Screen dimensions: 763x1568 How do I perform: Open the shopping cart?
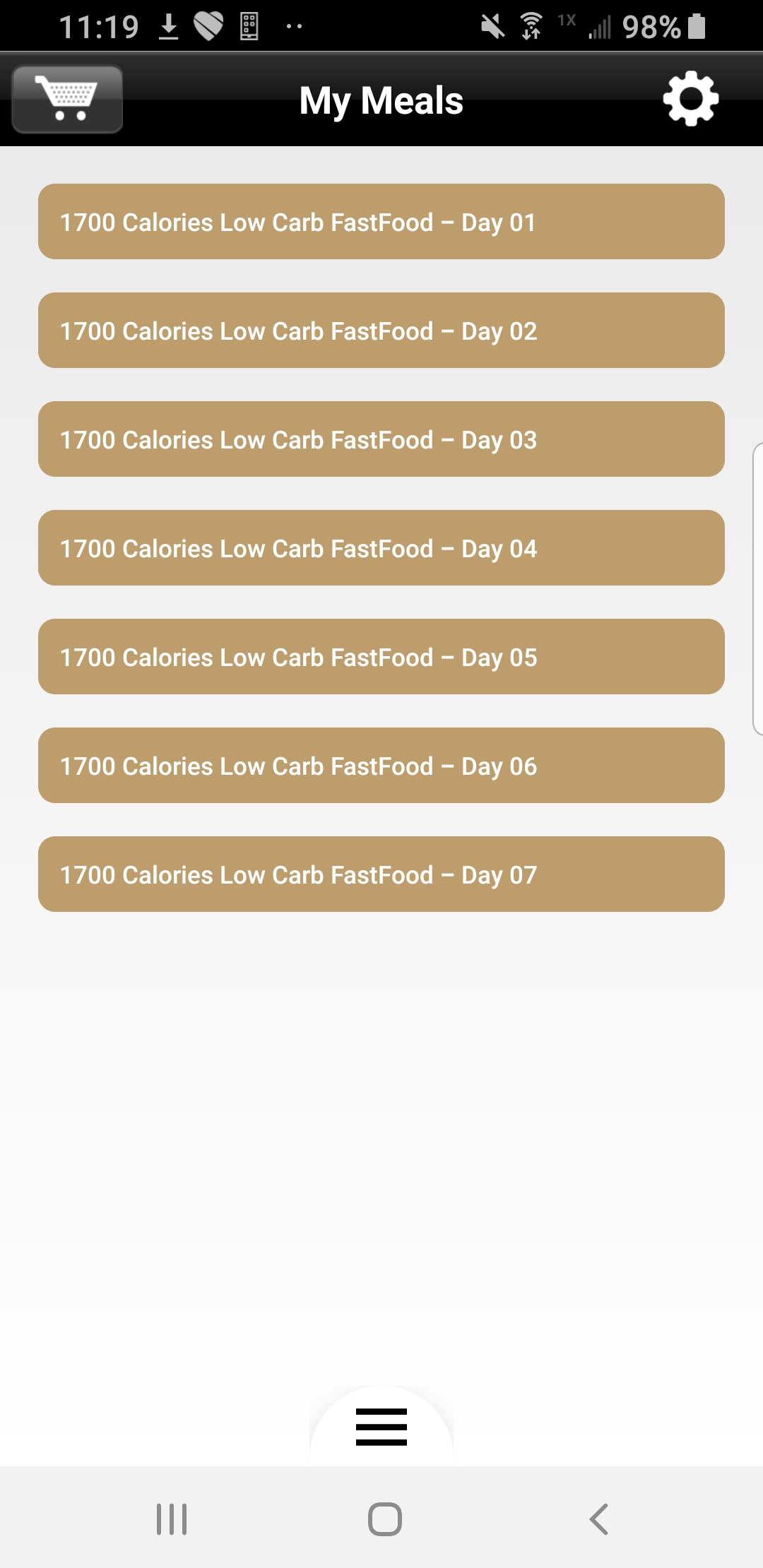pyautogui.click(x=68, y=100)
